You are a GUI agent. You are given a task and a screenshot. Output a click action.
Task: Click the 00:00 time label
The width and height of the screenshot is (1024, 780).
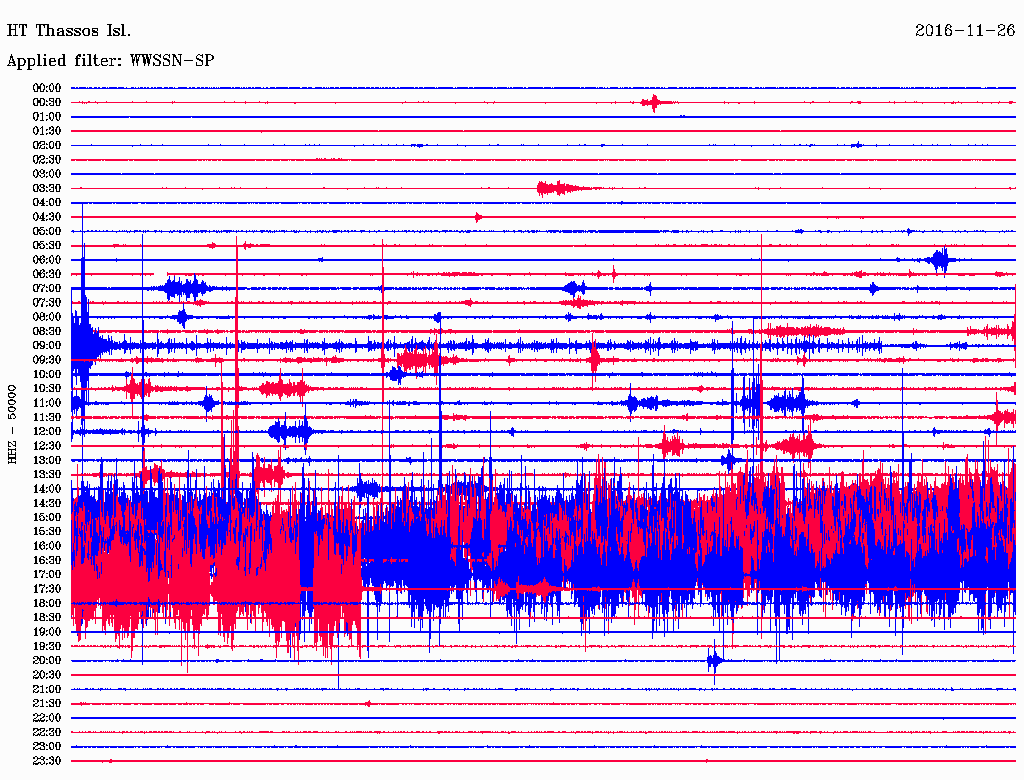coord(47,88)
